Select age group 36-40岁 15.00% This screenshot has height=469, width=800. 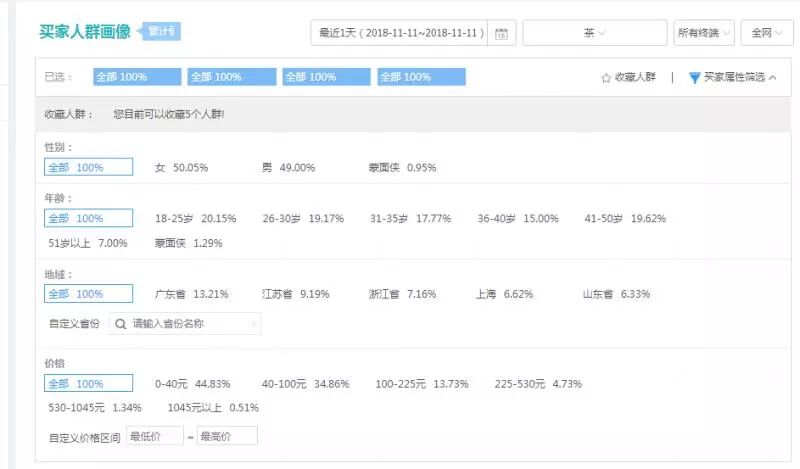[518, 218]
